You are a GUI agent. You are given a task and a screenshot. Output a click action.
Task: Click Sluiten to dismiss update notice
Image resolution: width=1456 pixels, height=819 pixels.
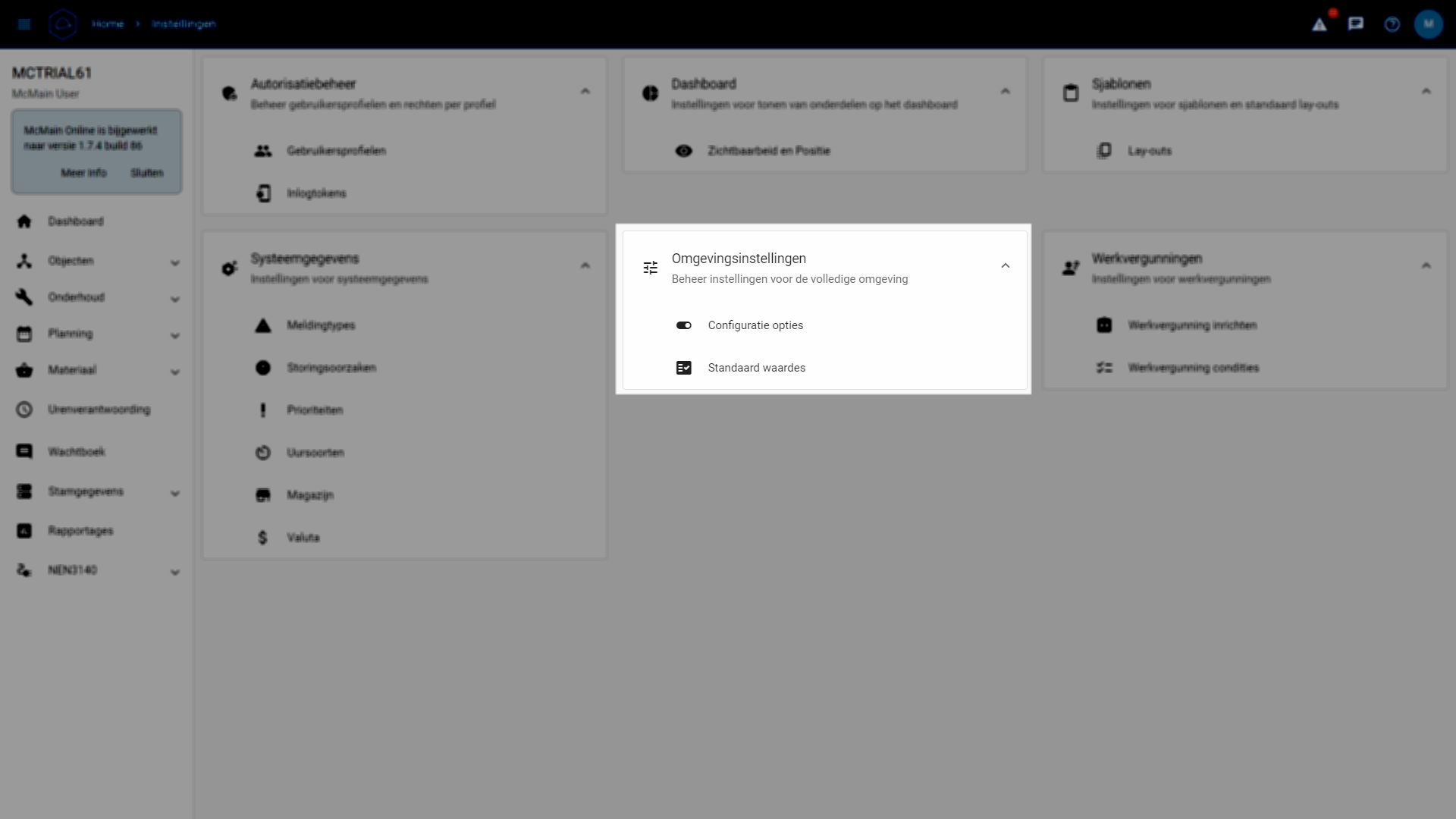click(146, 173)
